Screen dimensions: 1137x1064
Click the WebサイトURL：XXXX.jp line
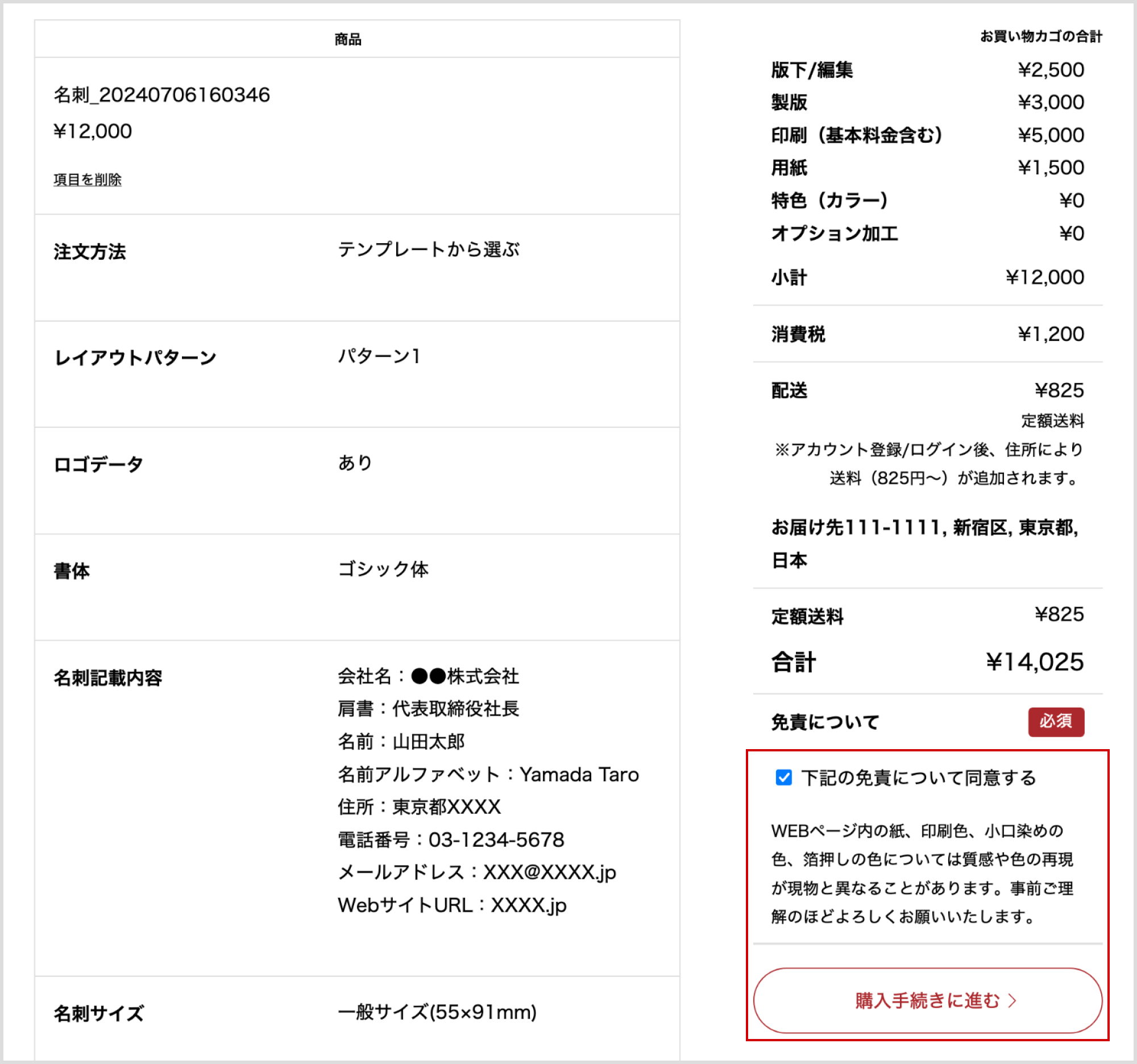point(452,905)
